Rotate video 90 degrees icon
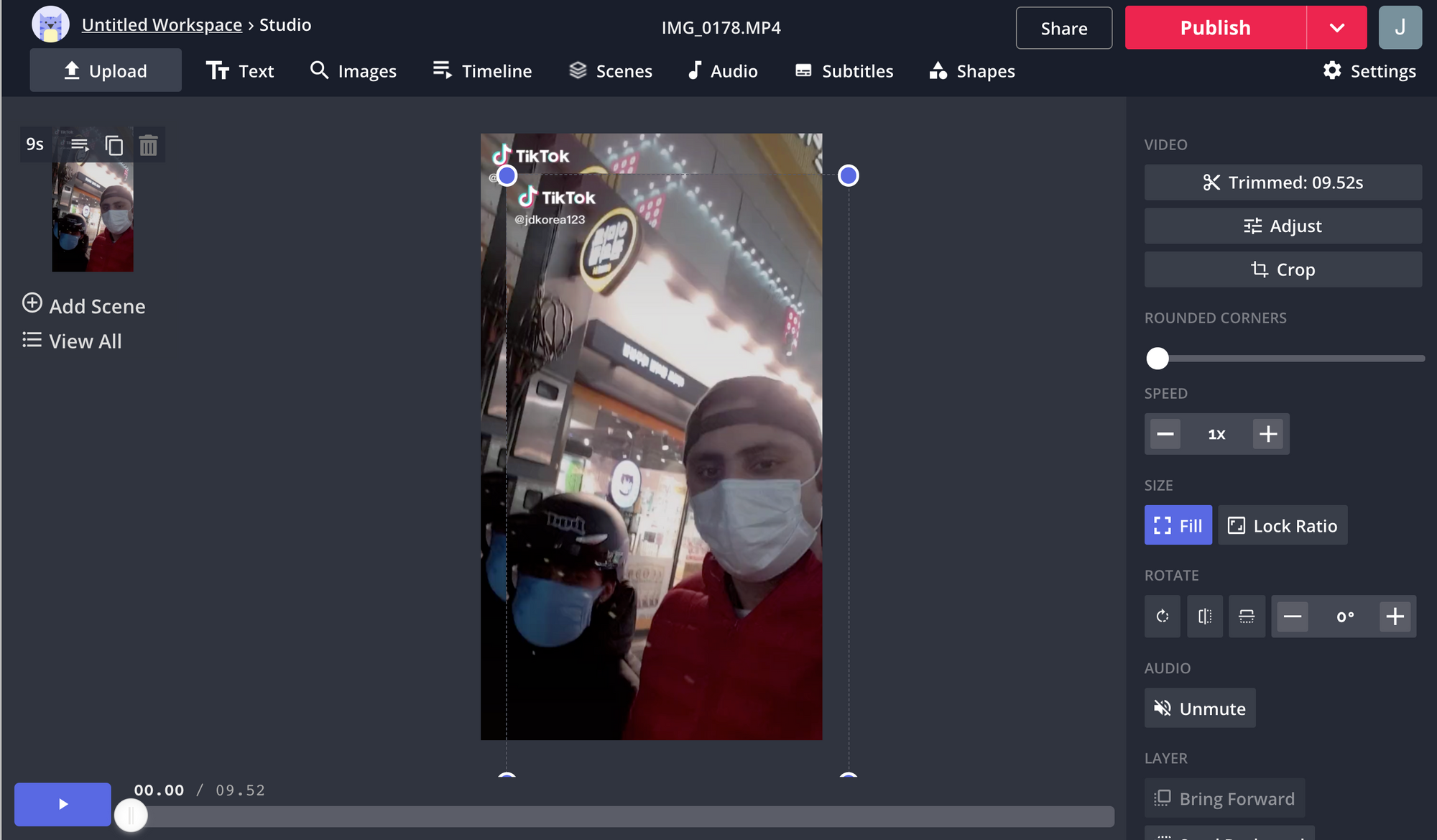Image resolution: width=1437 pixels, height=840 pixels. coord(1163,617)
